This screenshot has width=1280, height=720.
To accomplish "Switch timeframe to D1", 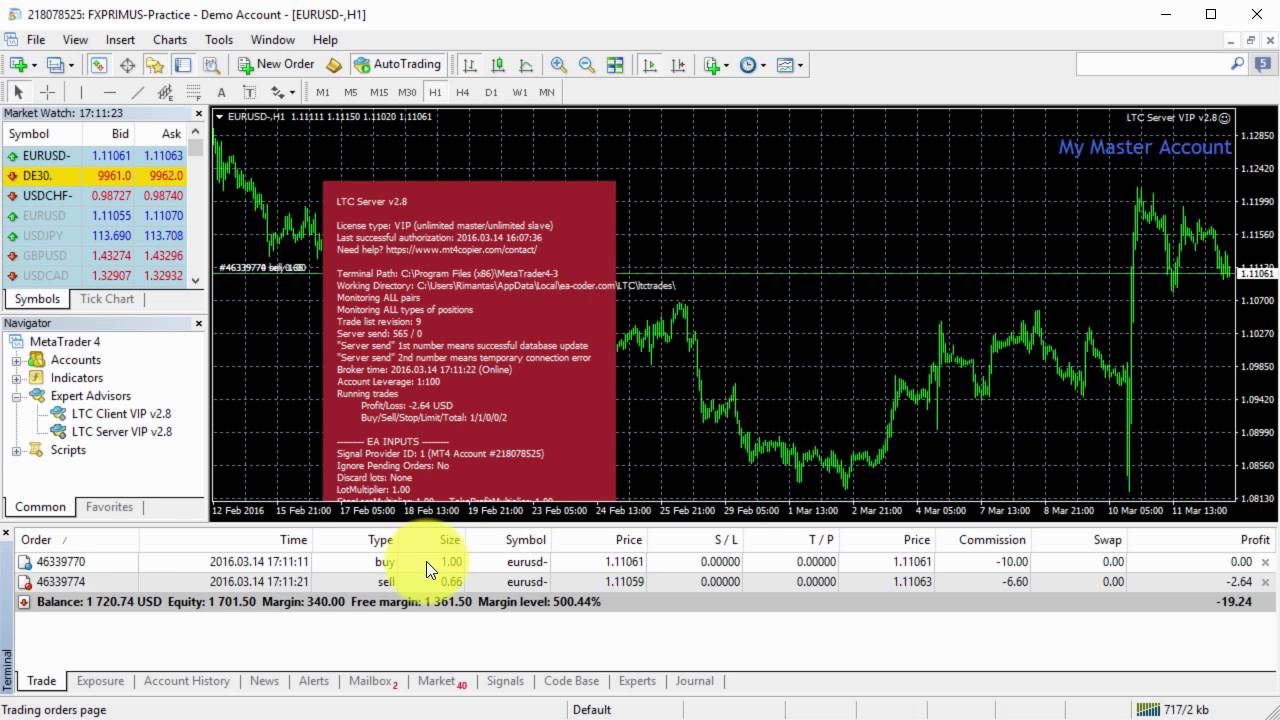I will point(491,92).
